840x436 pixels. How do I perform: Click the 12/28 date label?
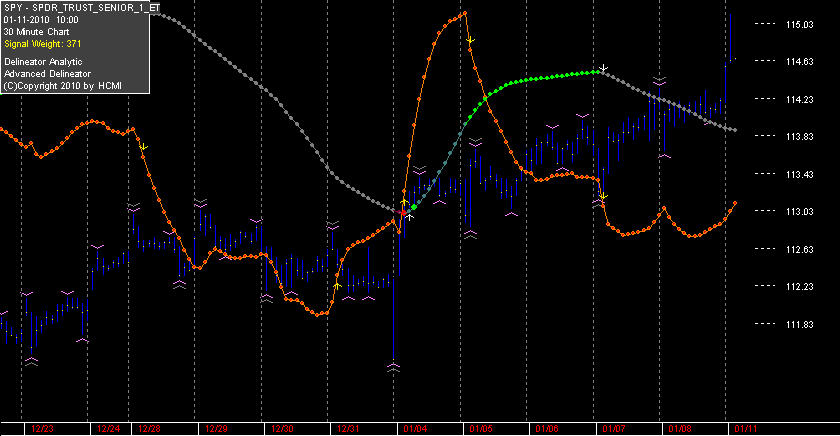coord(149,429)
